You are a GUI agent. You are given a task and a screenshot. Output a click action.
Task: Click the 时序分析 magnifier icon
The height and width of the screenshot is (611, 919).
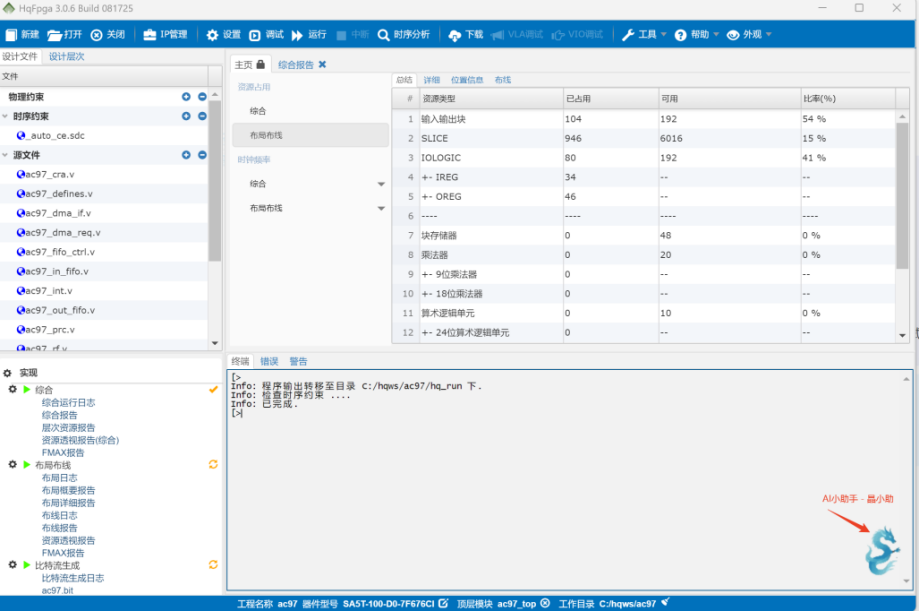384,35
